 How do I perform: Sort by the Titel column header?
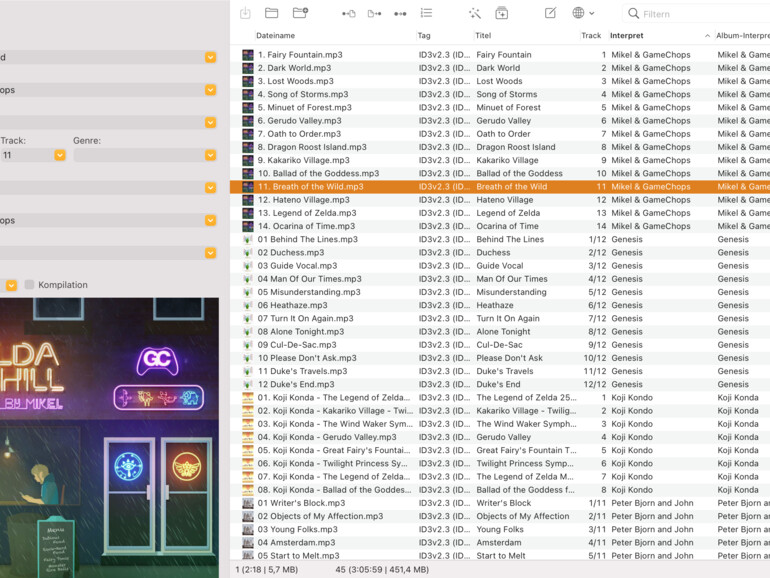pos(483,36)
